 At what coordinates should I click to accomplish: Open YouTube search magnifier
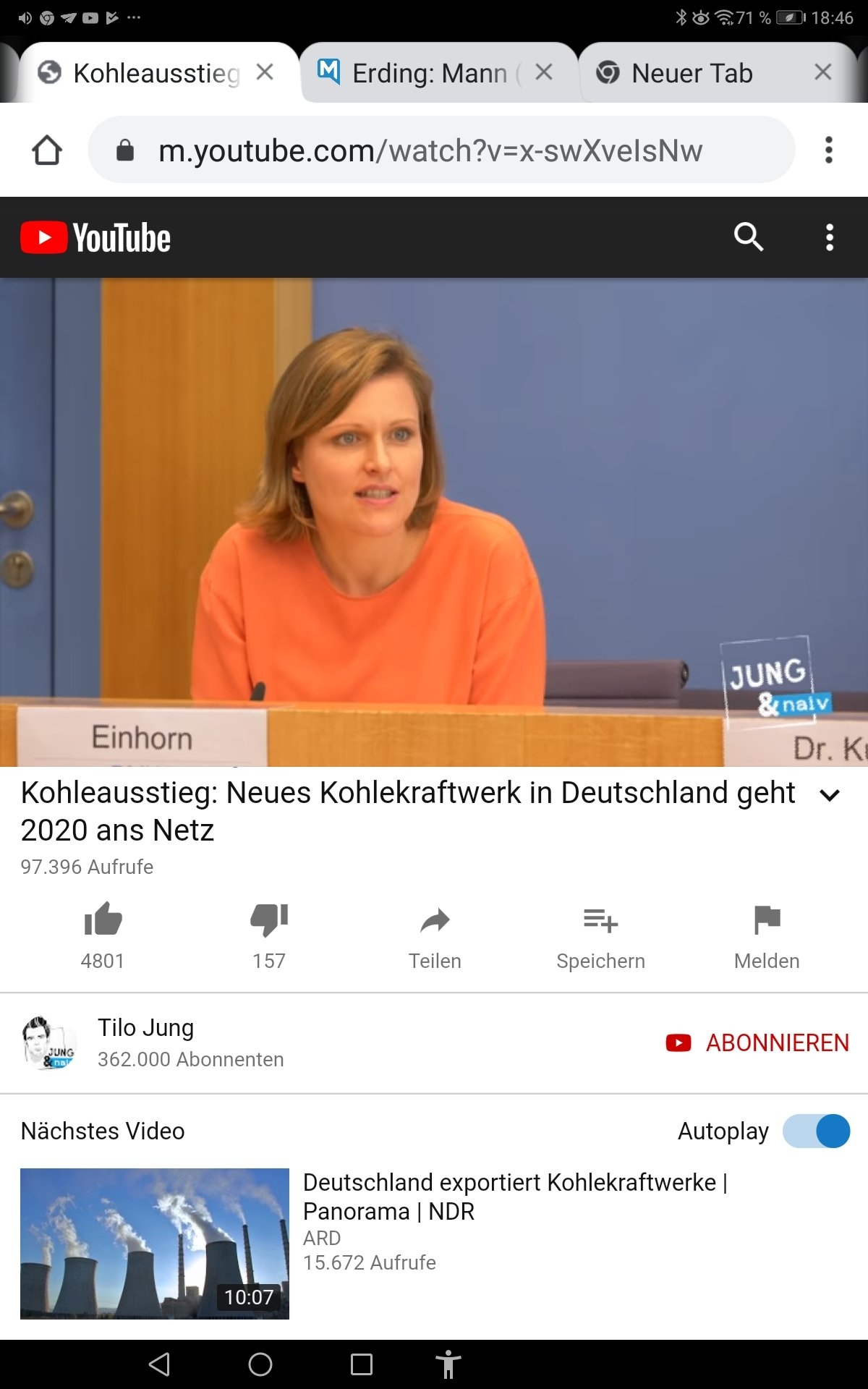pos(748,237)
